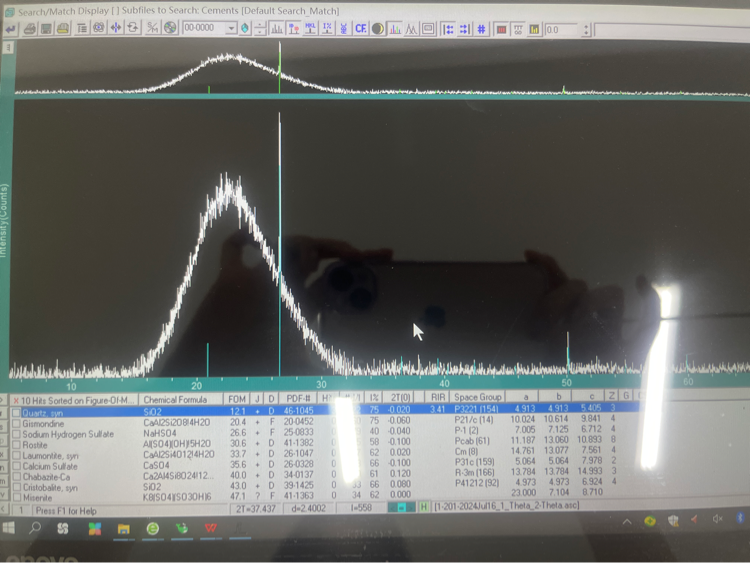
Task: Enable the Calcium Sulfate checkbox
Action: (x=17, y=464)
